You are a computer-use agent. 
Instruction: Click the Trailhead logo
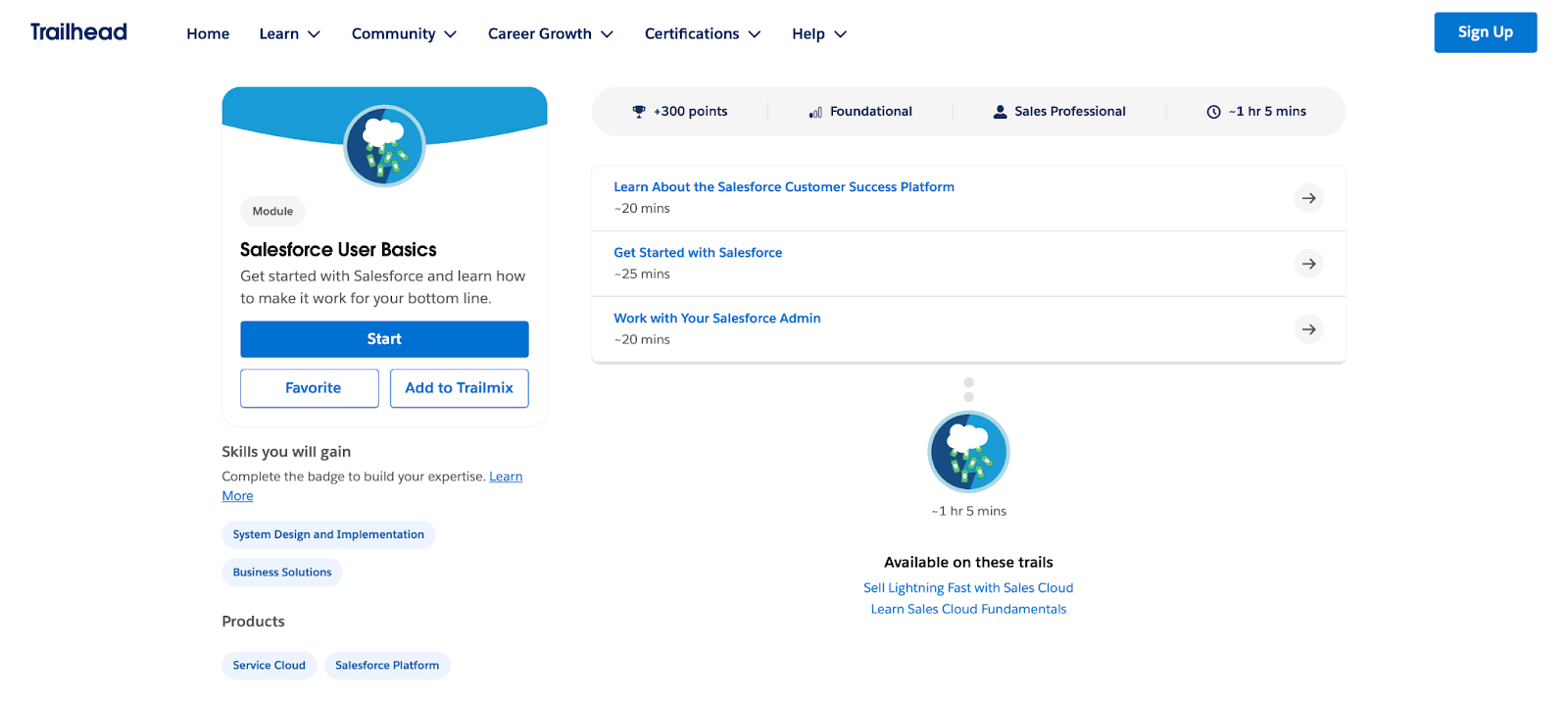(x=78, y=32)
